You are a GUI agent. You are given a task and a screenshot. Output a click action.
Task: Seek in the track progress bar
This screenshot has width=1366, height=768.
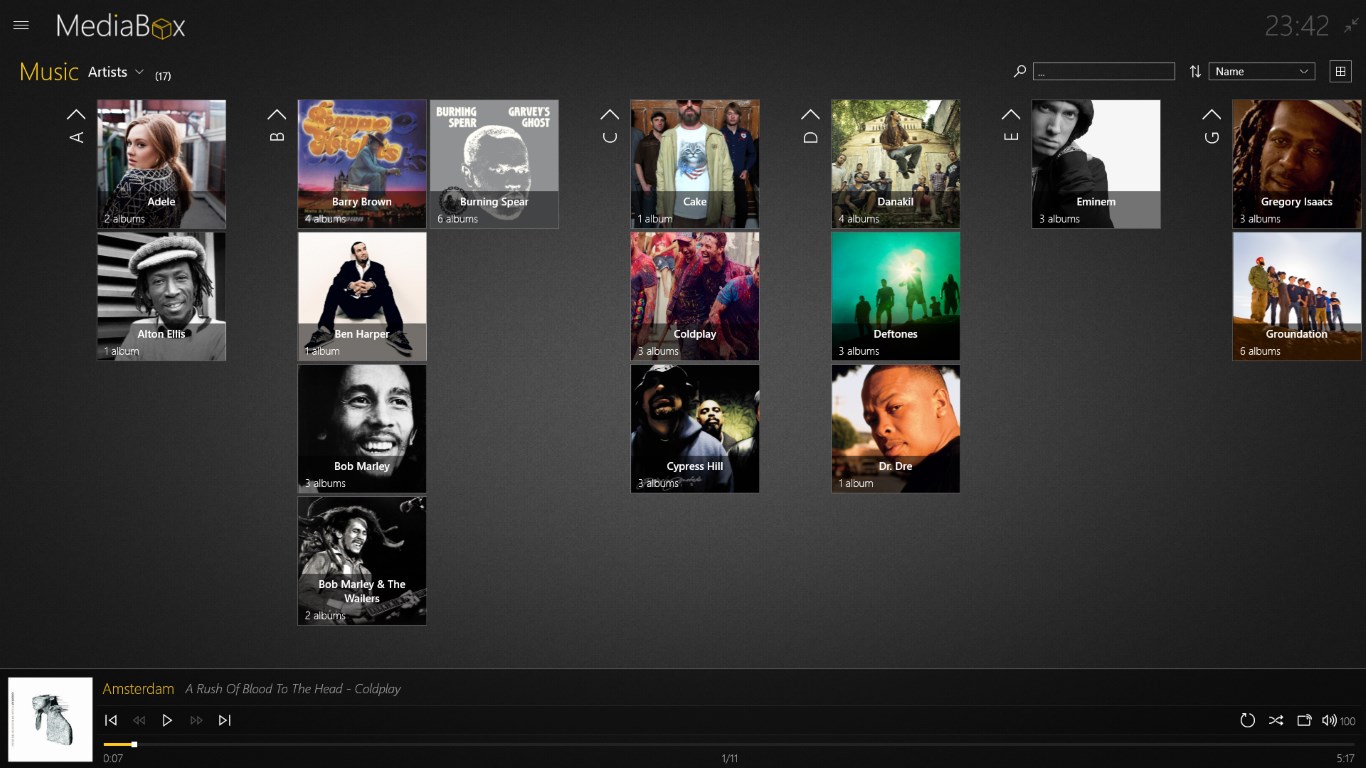click(729, 744)
